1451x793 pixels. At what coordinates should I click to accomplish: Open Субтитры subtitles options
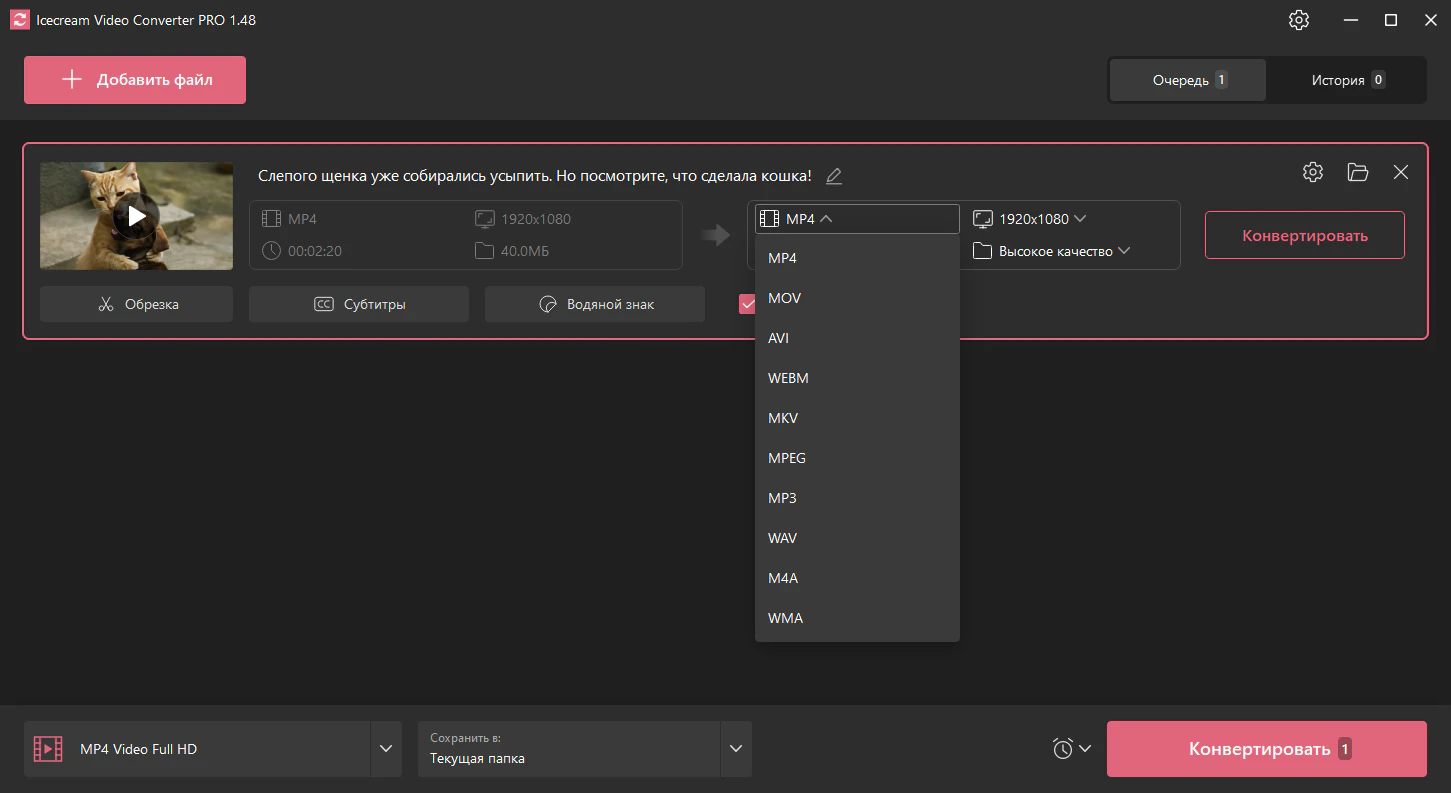tap(359, 304)
